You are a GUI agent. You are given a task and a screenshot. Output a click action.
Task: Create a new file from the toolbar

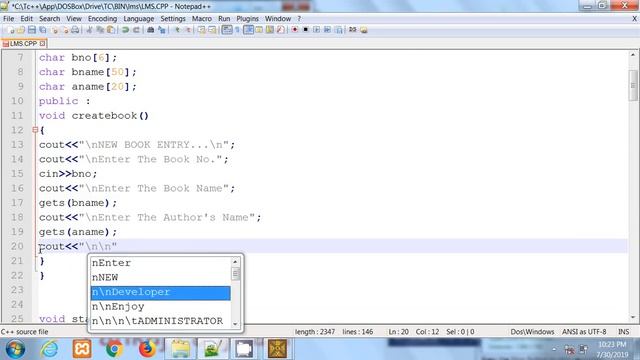11,30
